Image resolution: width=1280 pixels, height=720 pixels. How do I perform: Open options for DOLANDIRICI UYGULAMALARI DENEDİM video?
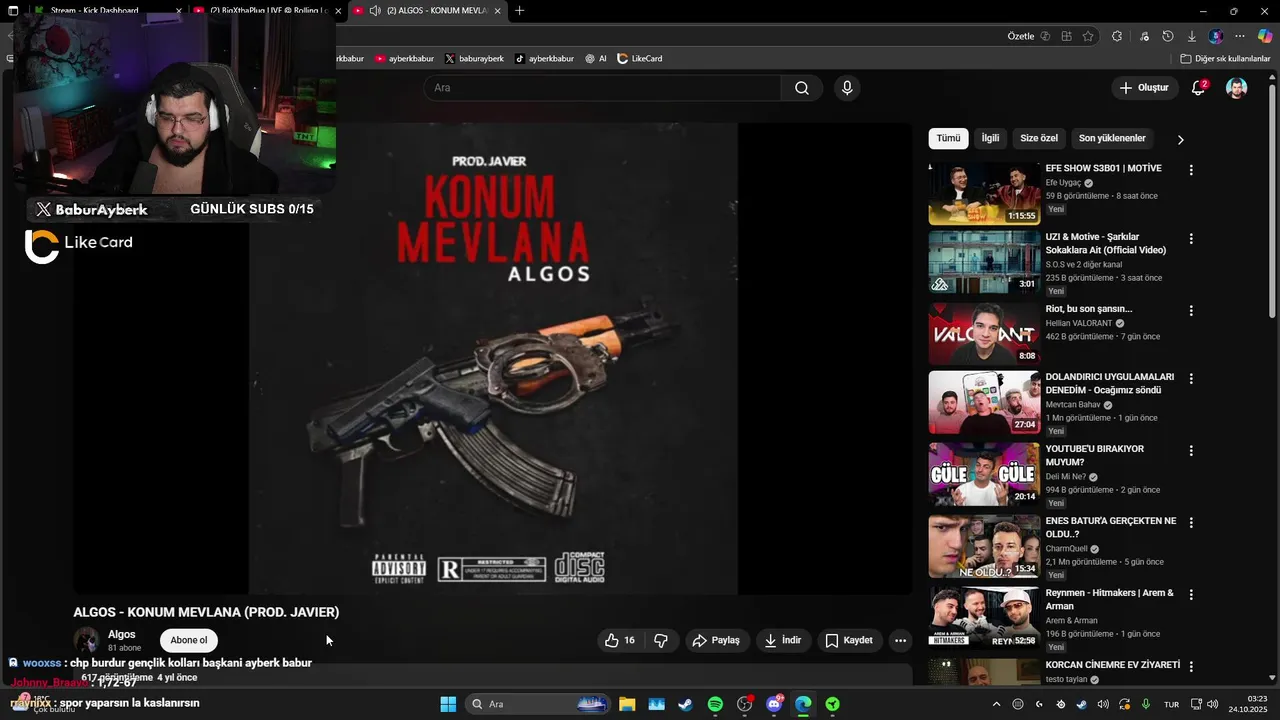(1190, 379)
